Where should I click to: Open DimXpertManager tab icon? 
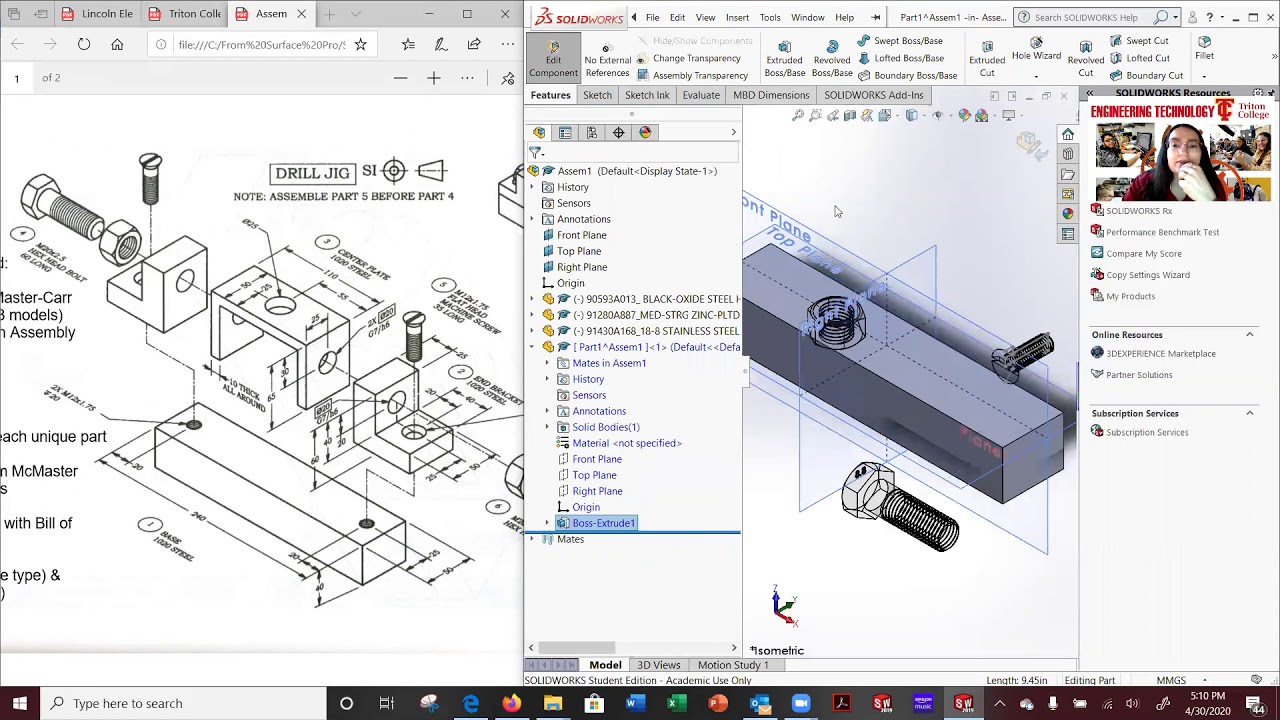pos(618,132)
